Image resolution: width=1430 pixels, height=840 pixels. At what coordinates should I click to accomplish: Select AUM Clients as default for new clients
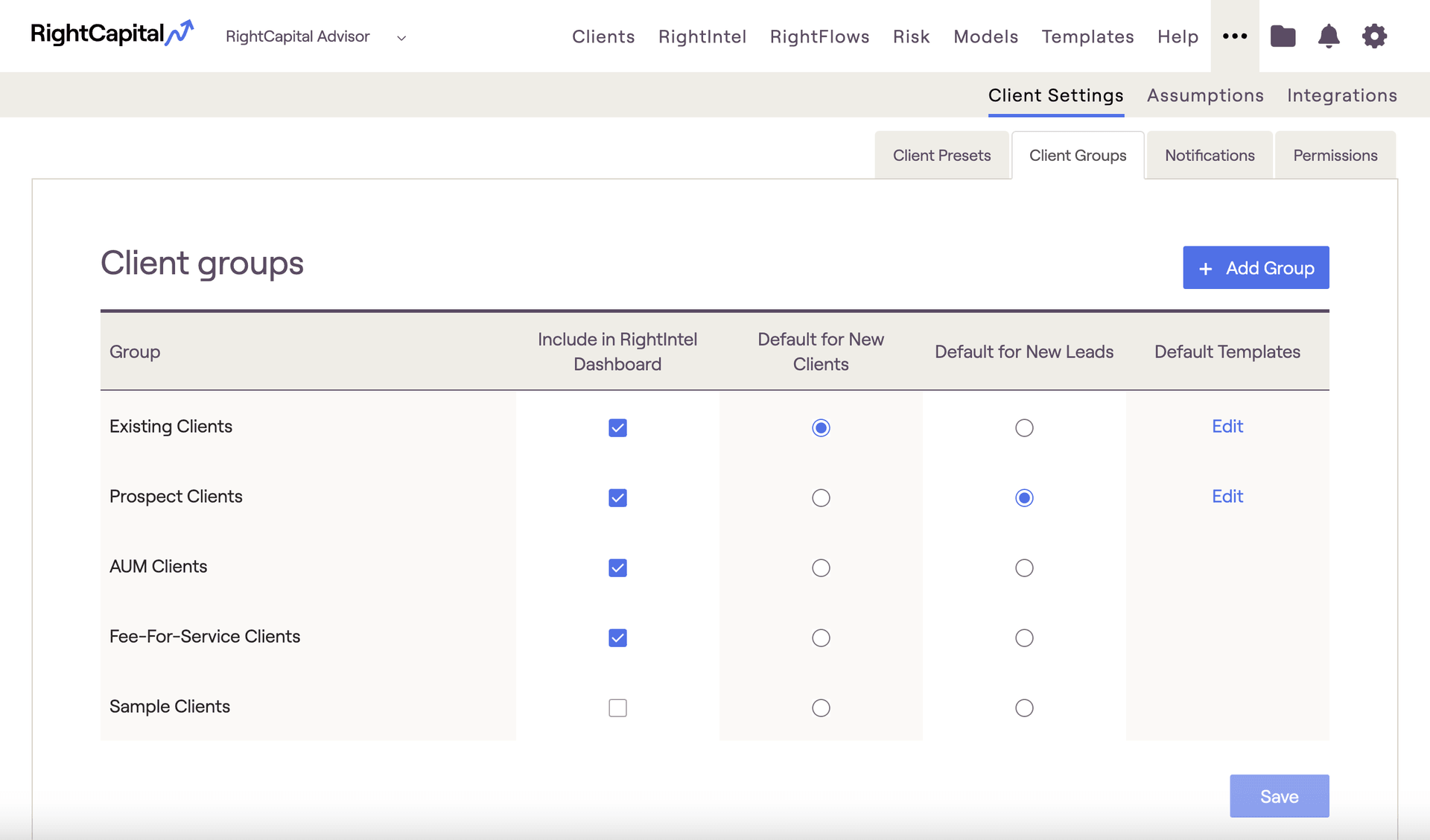click(821, 567)
